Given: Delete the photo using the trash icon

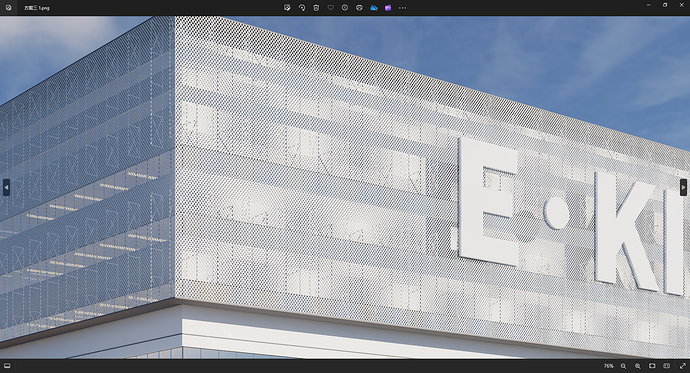Looking at the screenshot, I should point(316,7).
